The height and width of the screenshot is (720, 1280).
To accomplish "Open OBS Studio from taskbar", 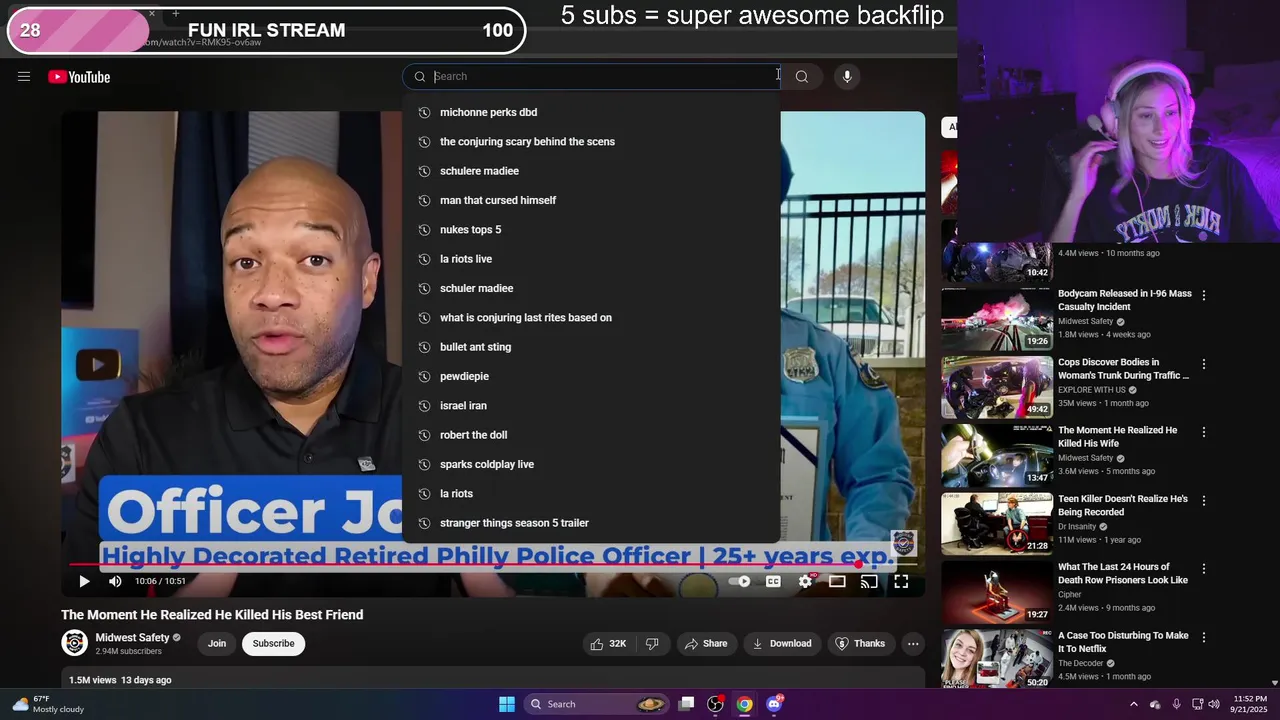I will click(715, 704).
